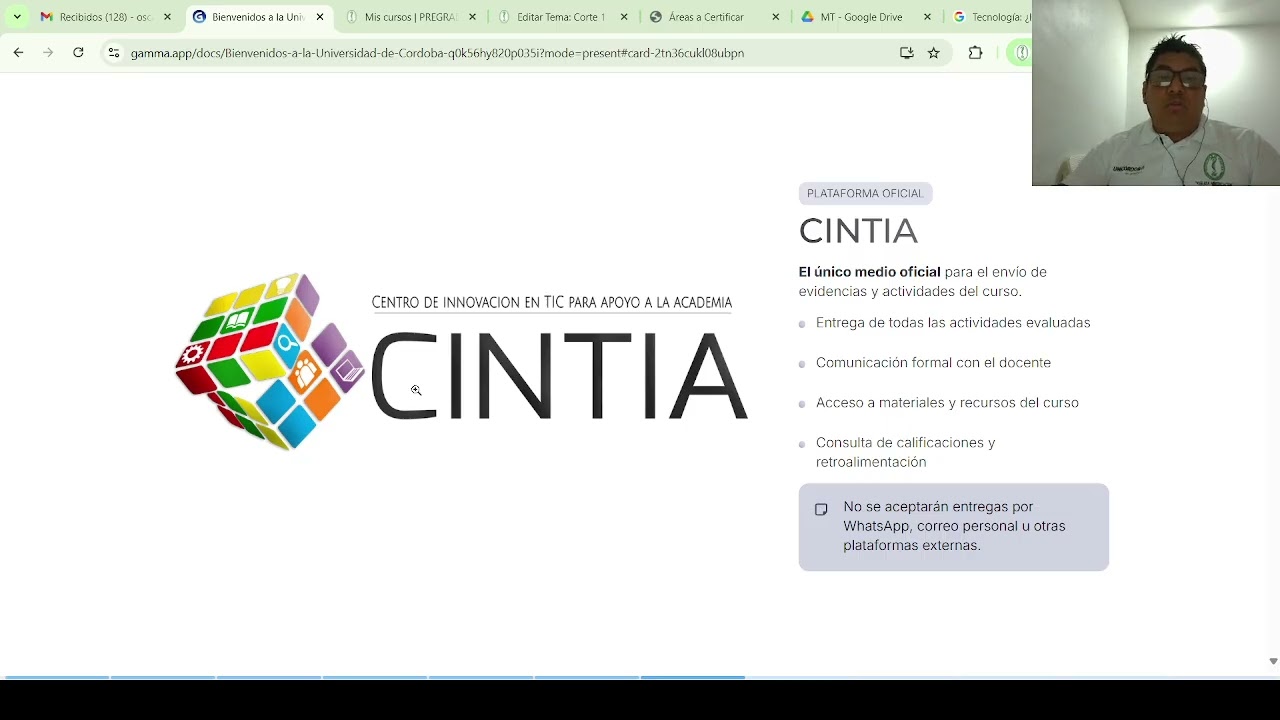The width and height of the screenshot is (1280, 720).
Task: Click the Gmail favicon on the first tab
Action: coord(46,17)
